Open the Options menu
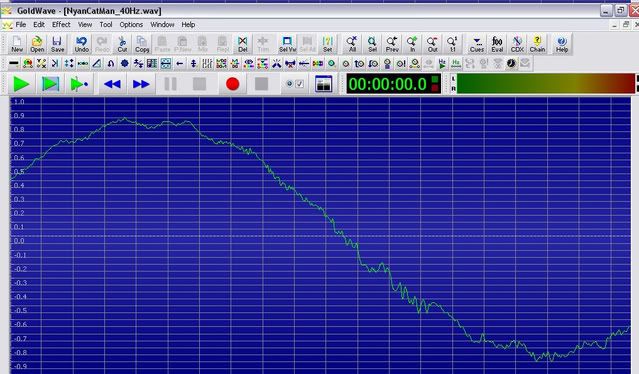639x374 pixels. pyautogui.click(x=131, y=25)
